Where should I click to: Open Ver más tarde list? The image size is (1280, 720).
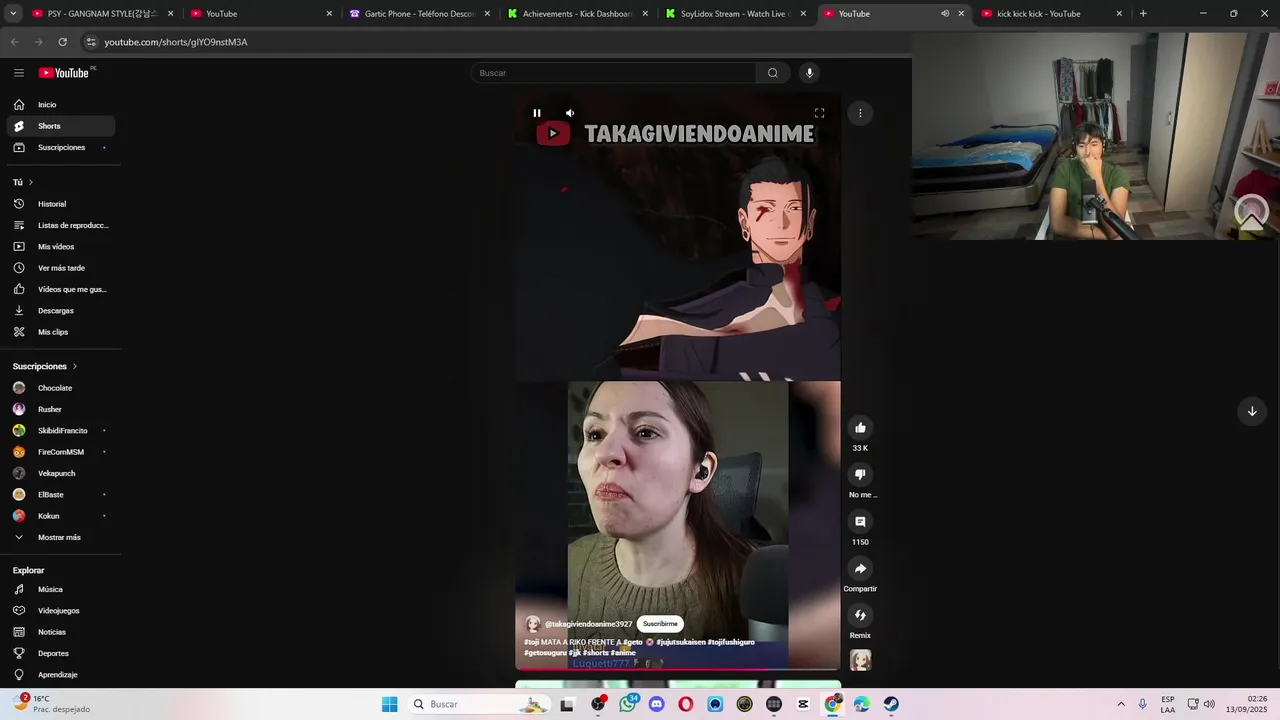coord(61,268)
